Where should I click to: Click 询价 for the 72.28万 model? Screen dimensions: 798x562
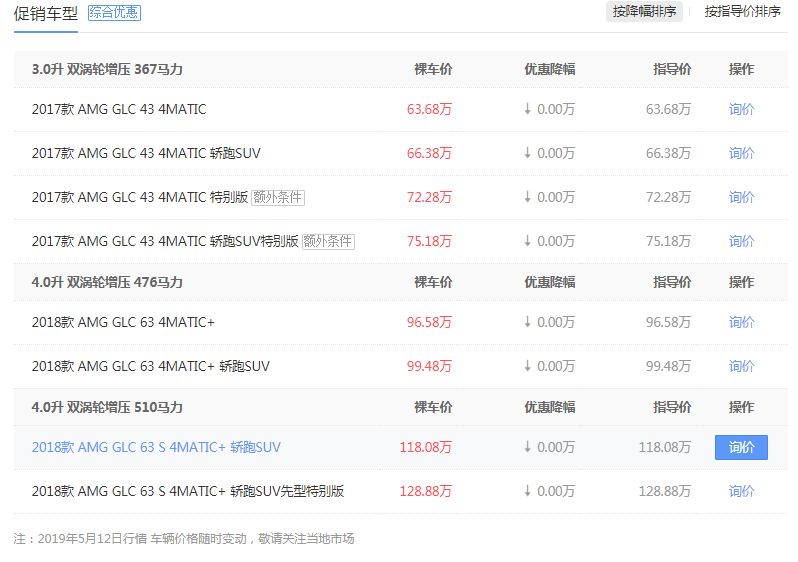[742, 197]
